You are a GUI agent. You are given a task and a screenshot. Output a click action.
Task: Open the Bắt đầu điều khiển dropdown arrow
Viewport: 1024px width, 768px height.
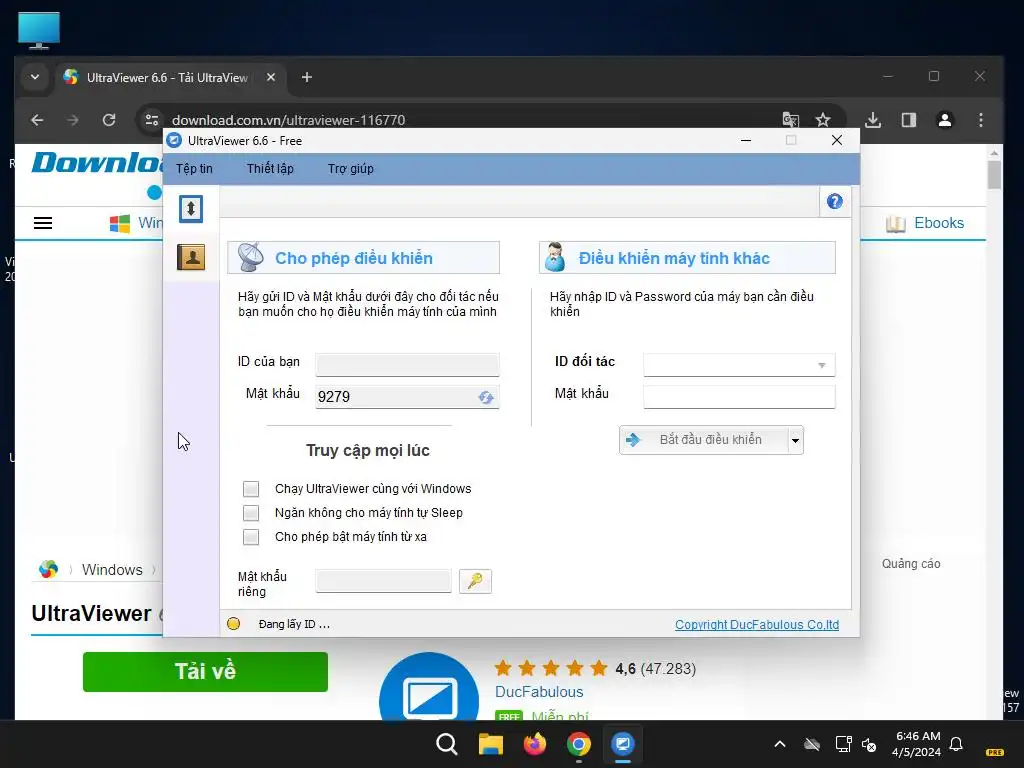[x=795, y=440]
